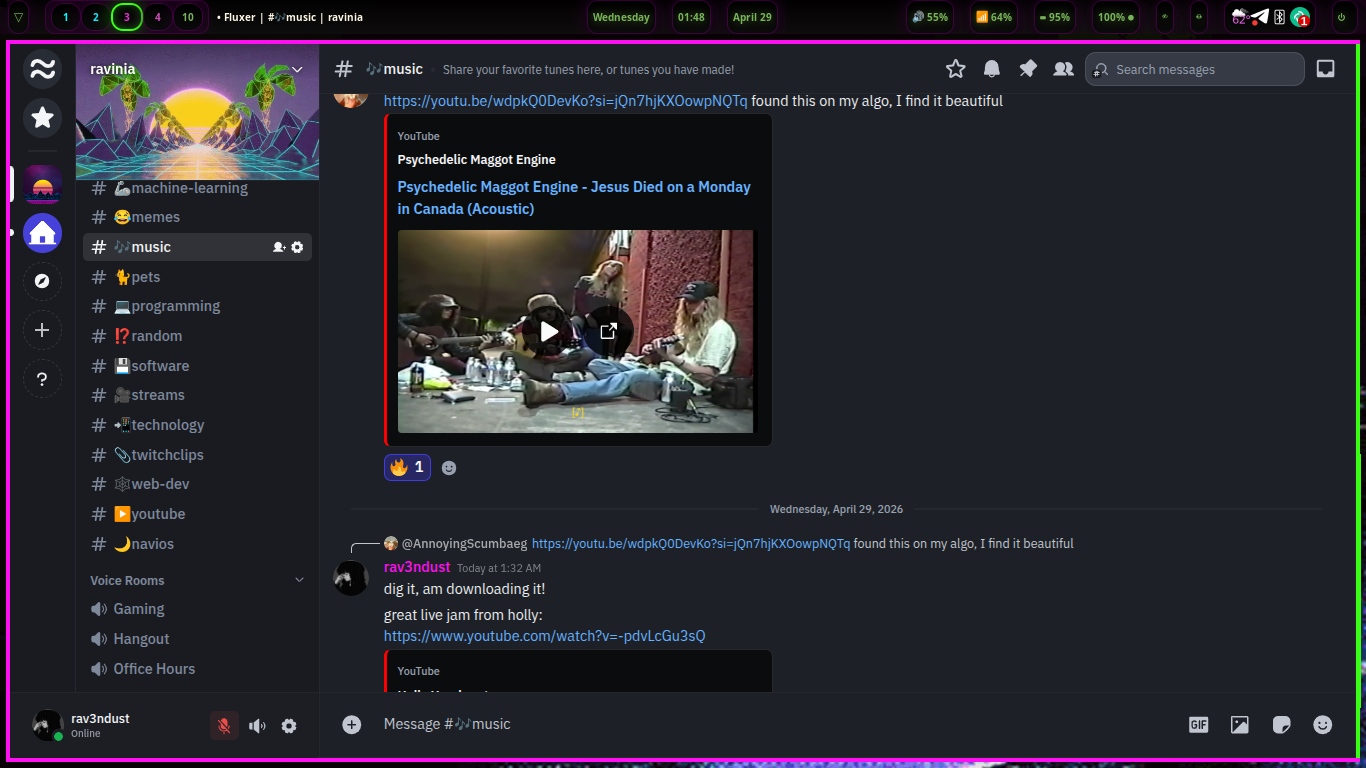Open the pdvLcGu3sQ YouTube link
1366x768 pixels.
coord(544,636)
